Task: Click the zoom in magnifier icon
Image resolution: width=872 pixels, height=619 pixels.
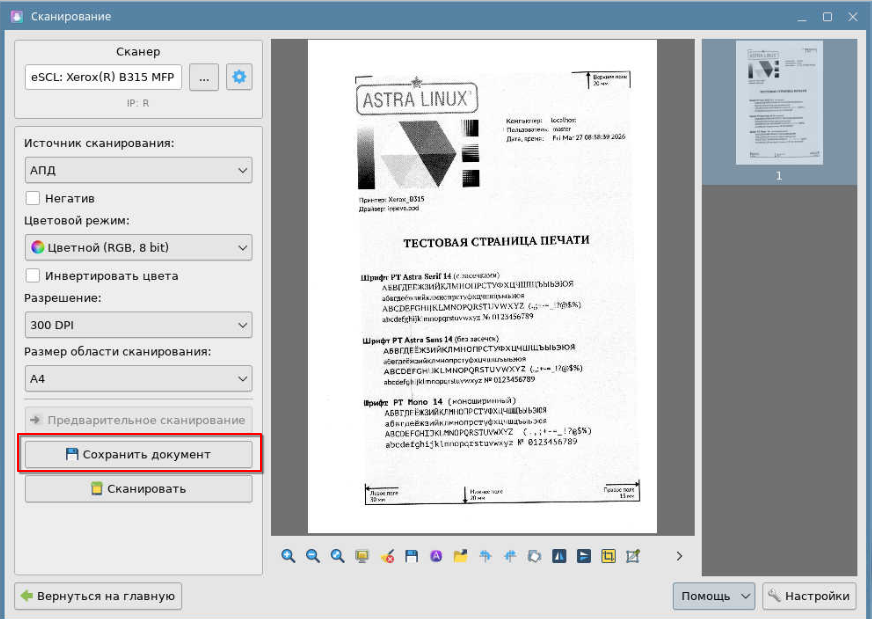Action: 288,556
